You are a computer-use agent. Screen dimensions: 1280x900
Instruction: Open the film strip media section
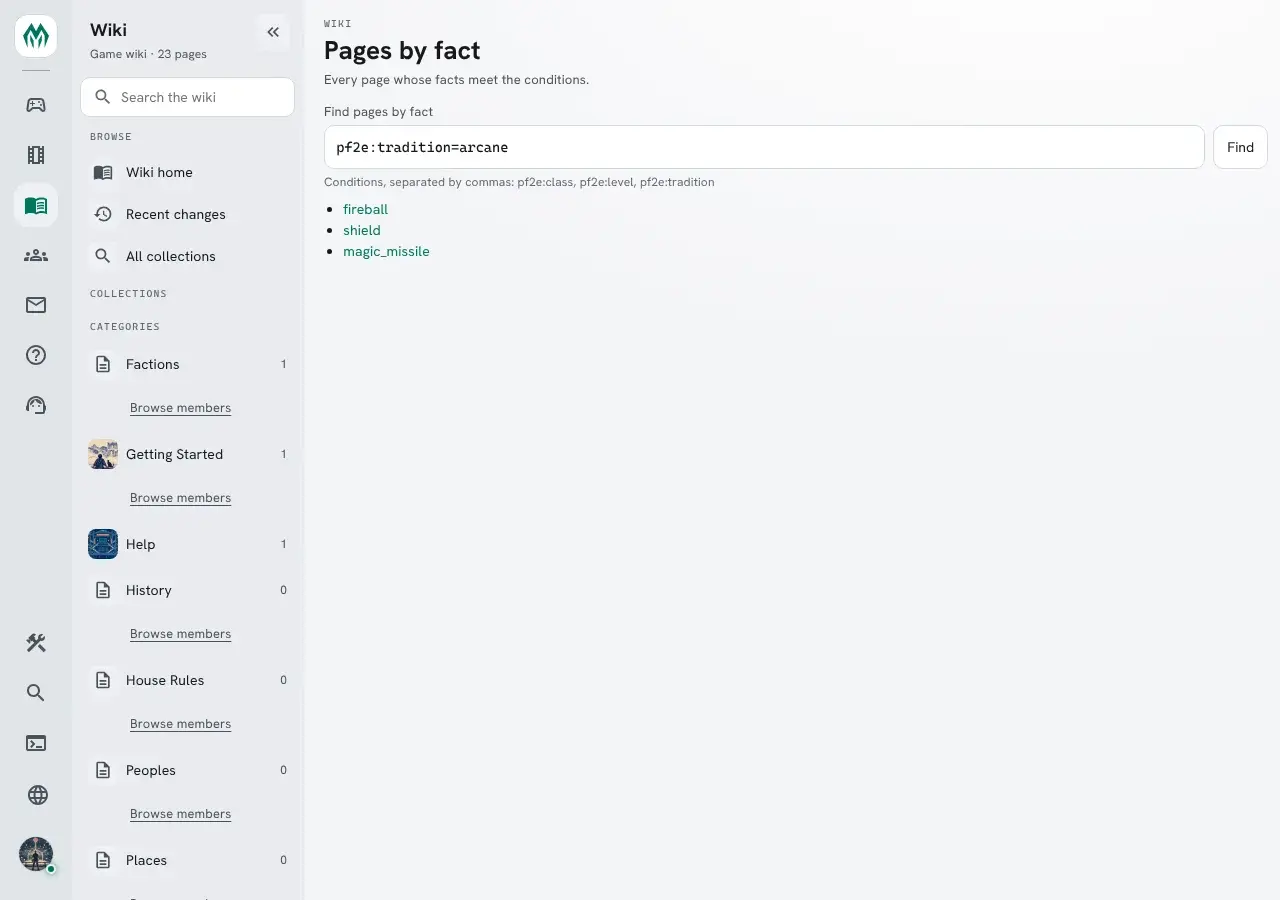(x=36, y=155)
